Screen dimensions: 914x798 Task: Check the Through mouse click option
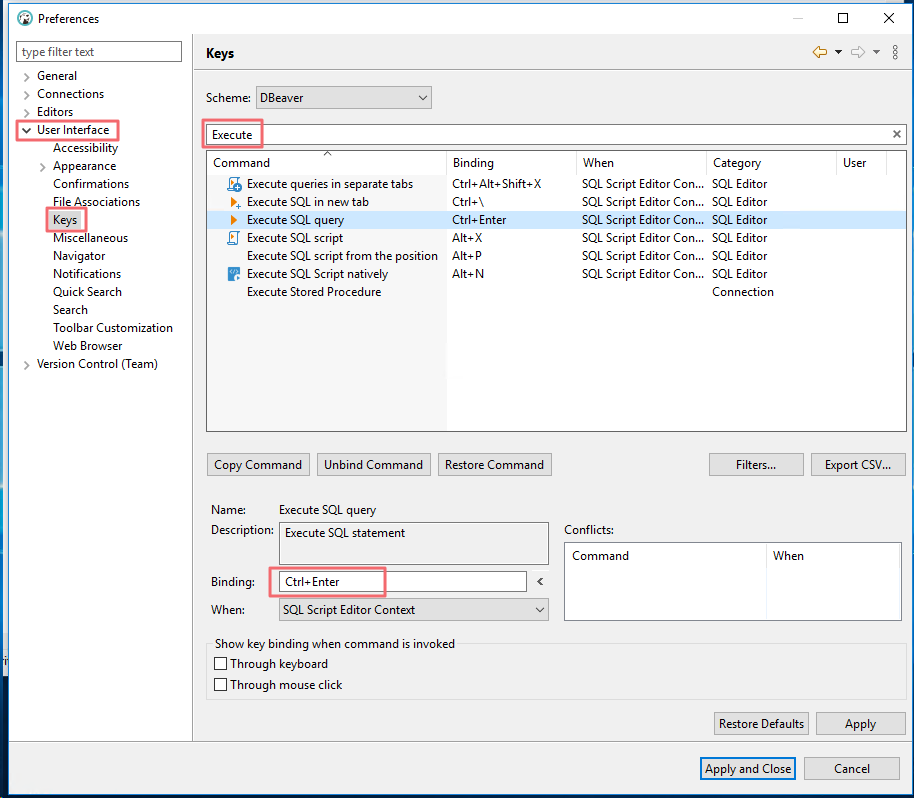(x=221, y=684)
